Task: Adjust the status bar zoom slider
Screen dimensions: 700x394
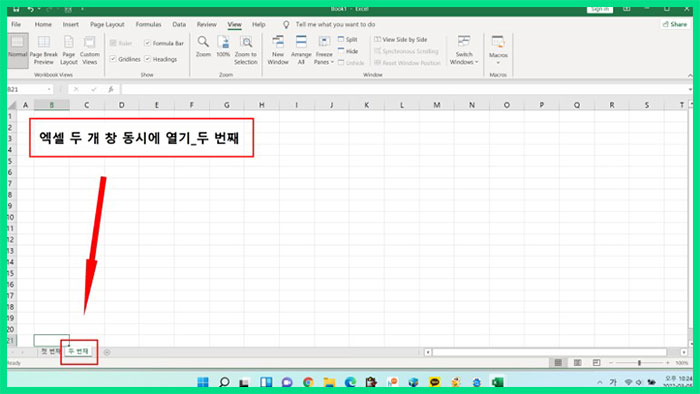Action: (639, 363)
